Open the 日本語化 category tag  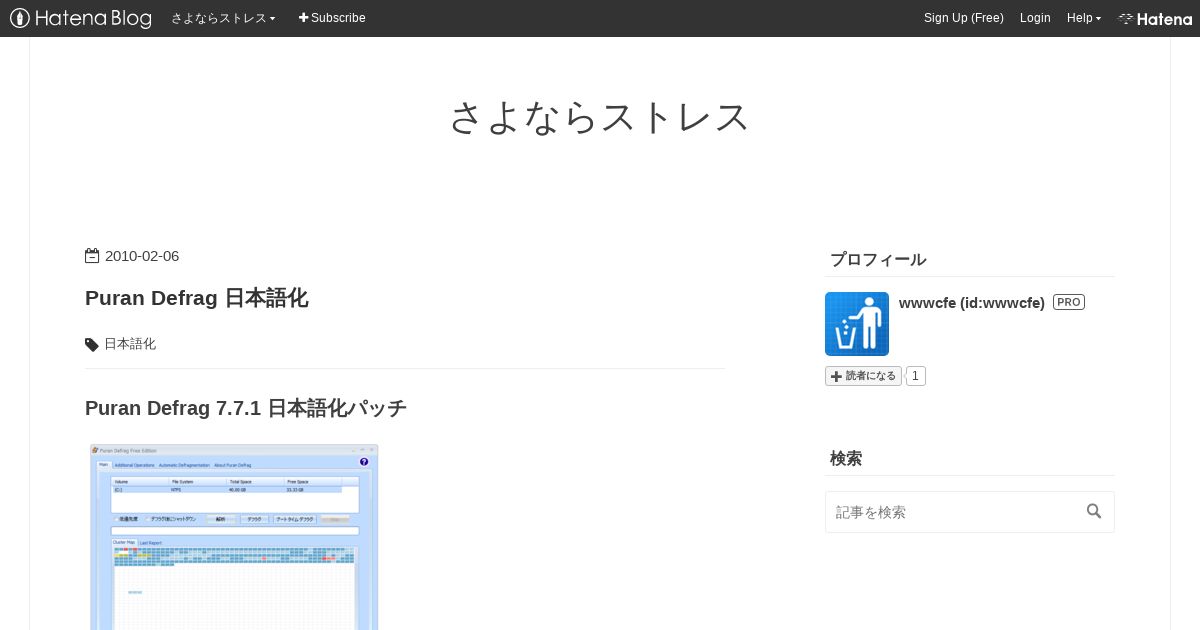(130, 344)
